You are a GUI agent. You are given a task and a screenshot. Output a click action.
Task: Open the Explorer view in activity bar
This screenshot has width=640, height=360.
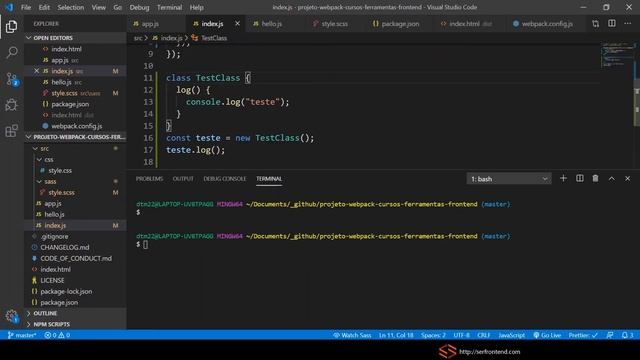11,27
